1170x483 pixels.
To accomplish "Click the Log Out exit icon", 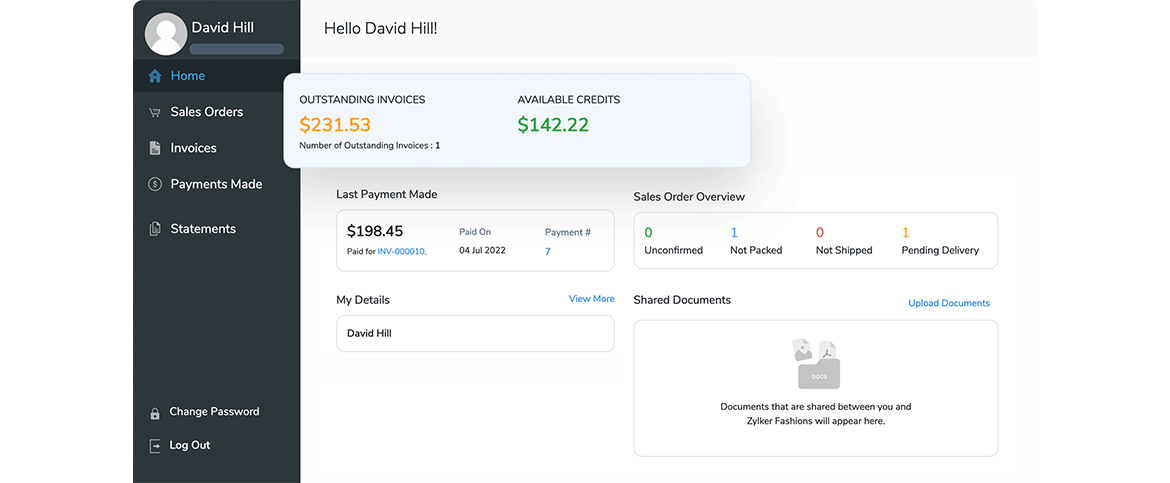I will tap(155, 446).
